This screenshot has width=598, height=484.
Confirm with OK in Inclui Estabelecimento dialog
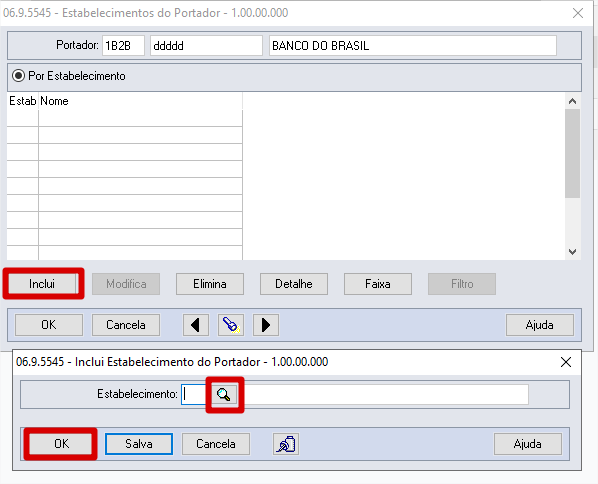point(61,444)
